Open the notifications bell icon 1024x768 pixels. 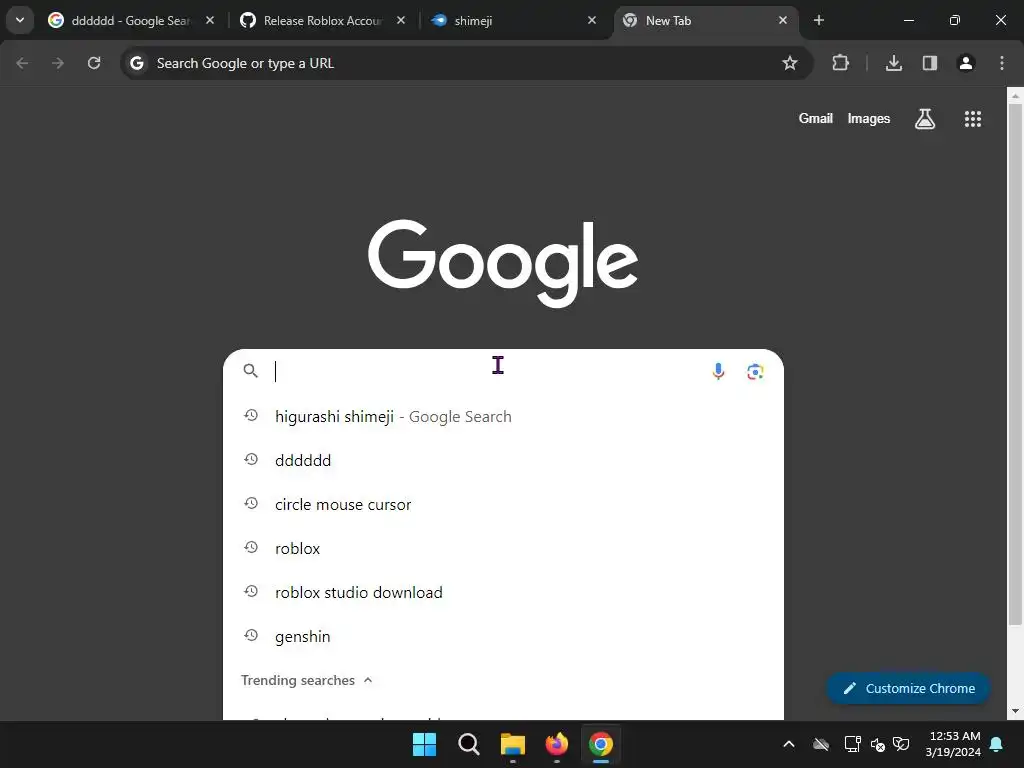coord(997,744)
